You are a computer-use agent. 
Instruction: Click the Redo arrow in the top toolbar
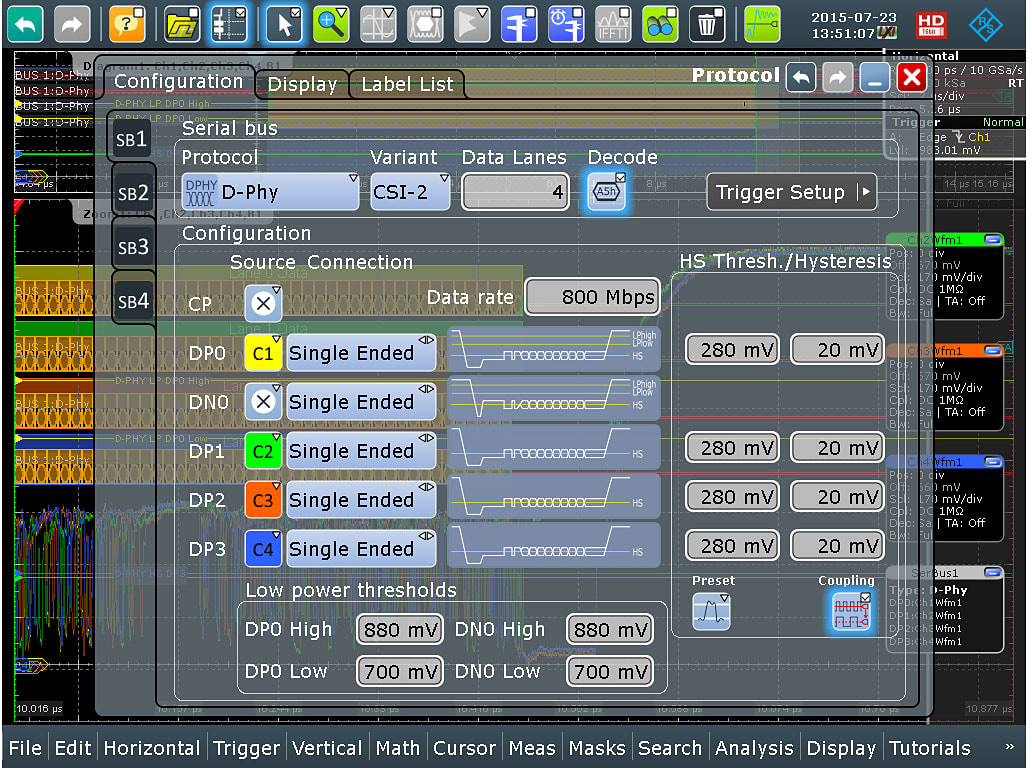tap(72, 24)
